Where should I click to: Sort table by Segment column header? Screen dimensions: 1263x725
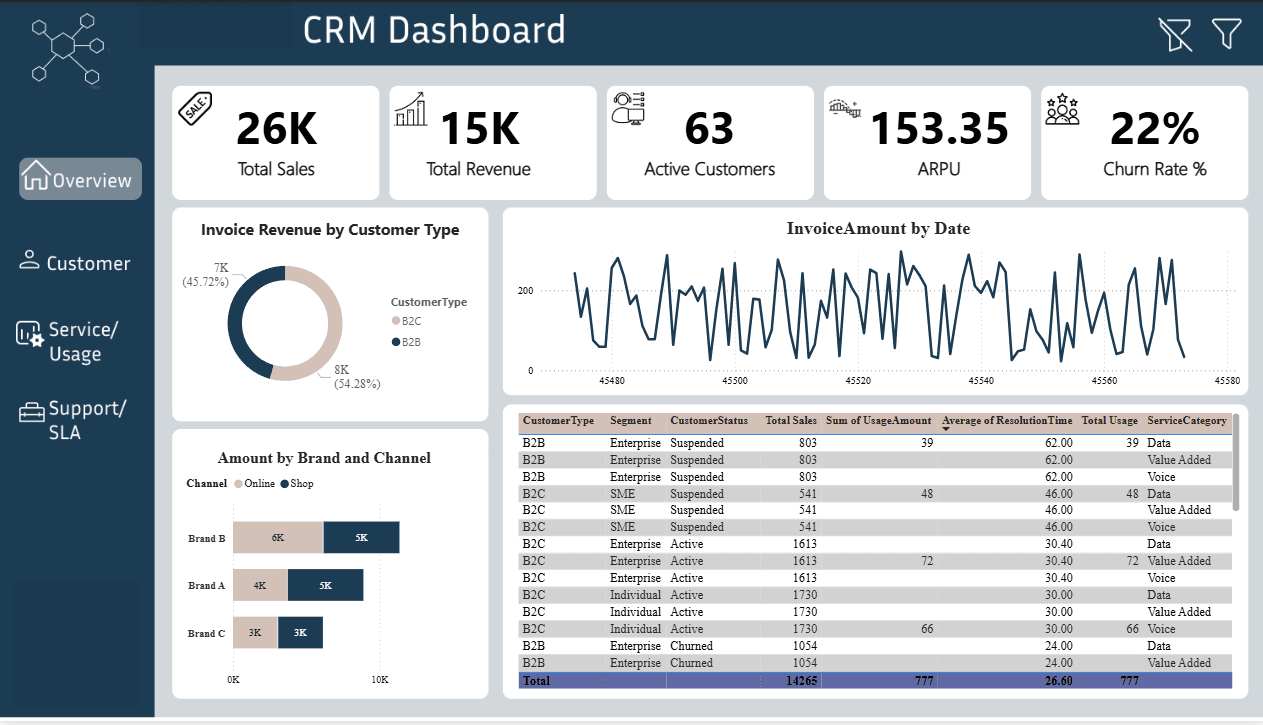tap(631, 421)
